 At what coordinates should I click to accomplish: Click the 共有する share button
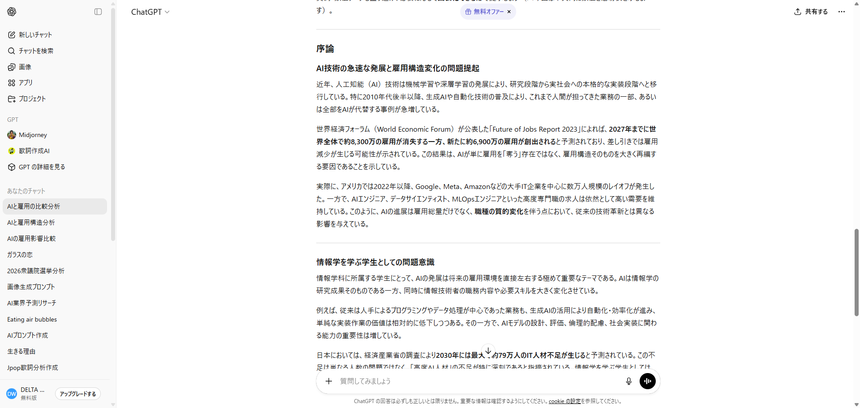click(811, 12)
